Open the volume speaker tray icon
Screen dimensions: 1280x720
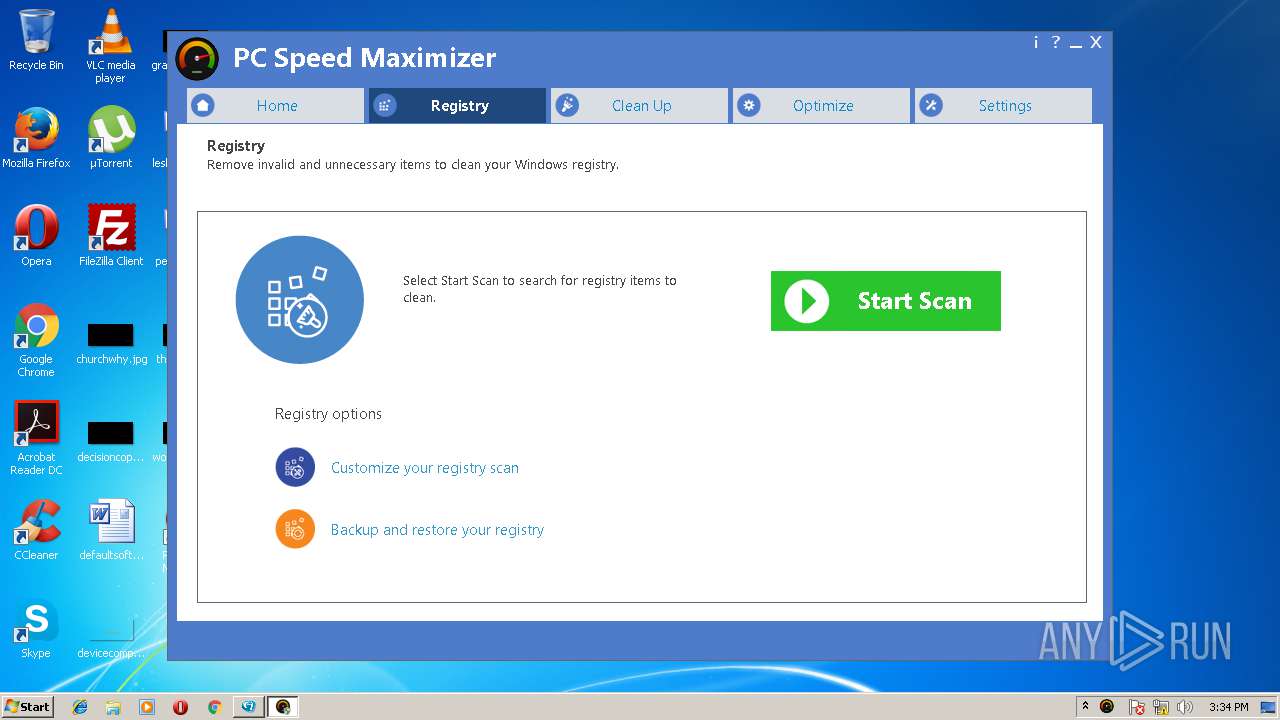pos(1185,707)
